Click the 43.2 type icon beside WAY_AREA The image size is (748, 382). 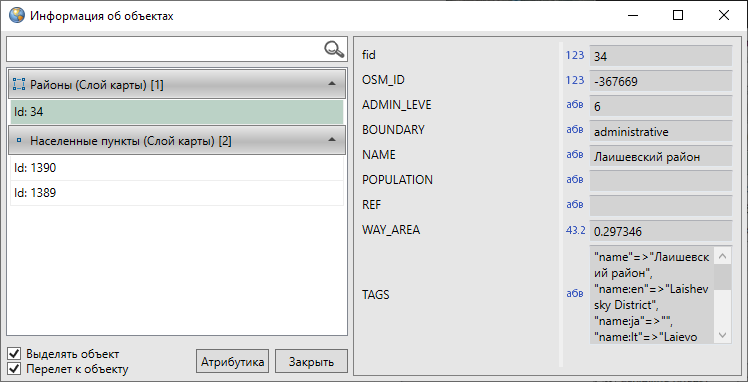point(575,230)
